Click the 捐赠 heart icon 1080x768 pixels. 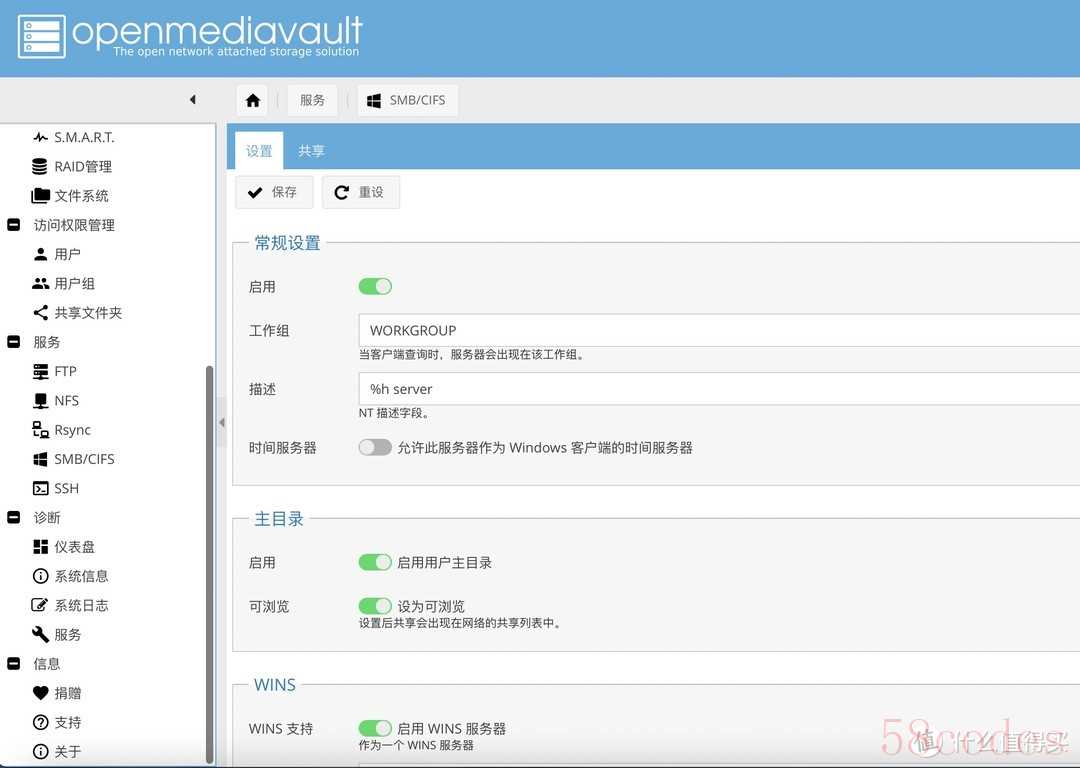pyautogui.click(x=40, y=693)
